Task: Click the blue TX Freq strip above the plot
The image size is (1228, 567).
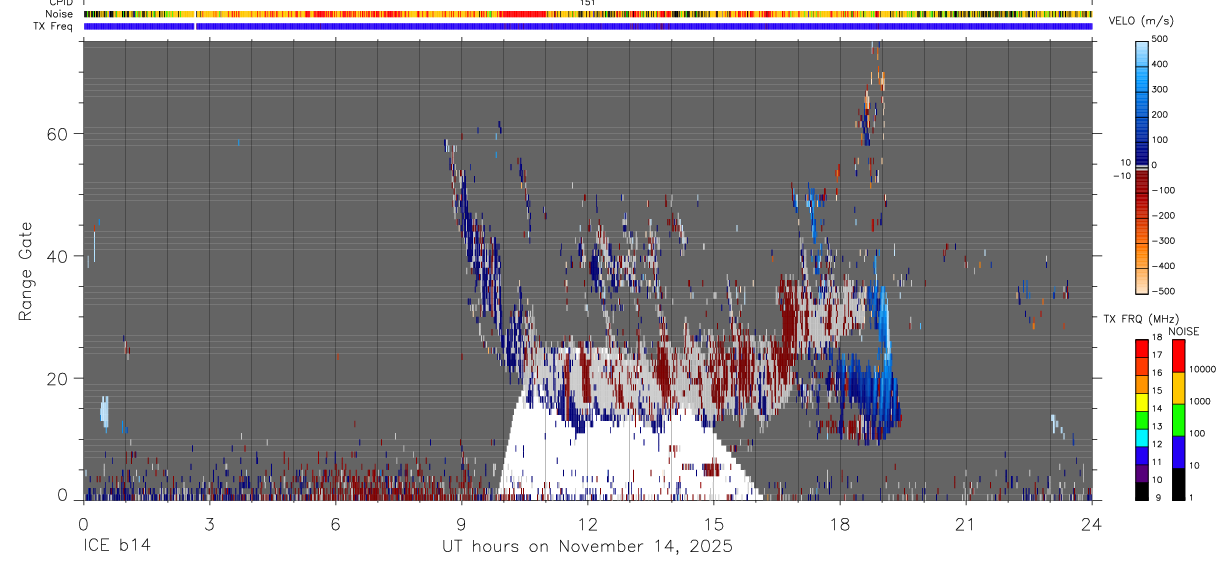Action: [x=588, y=26]
